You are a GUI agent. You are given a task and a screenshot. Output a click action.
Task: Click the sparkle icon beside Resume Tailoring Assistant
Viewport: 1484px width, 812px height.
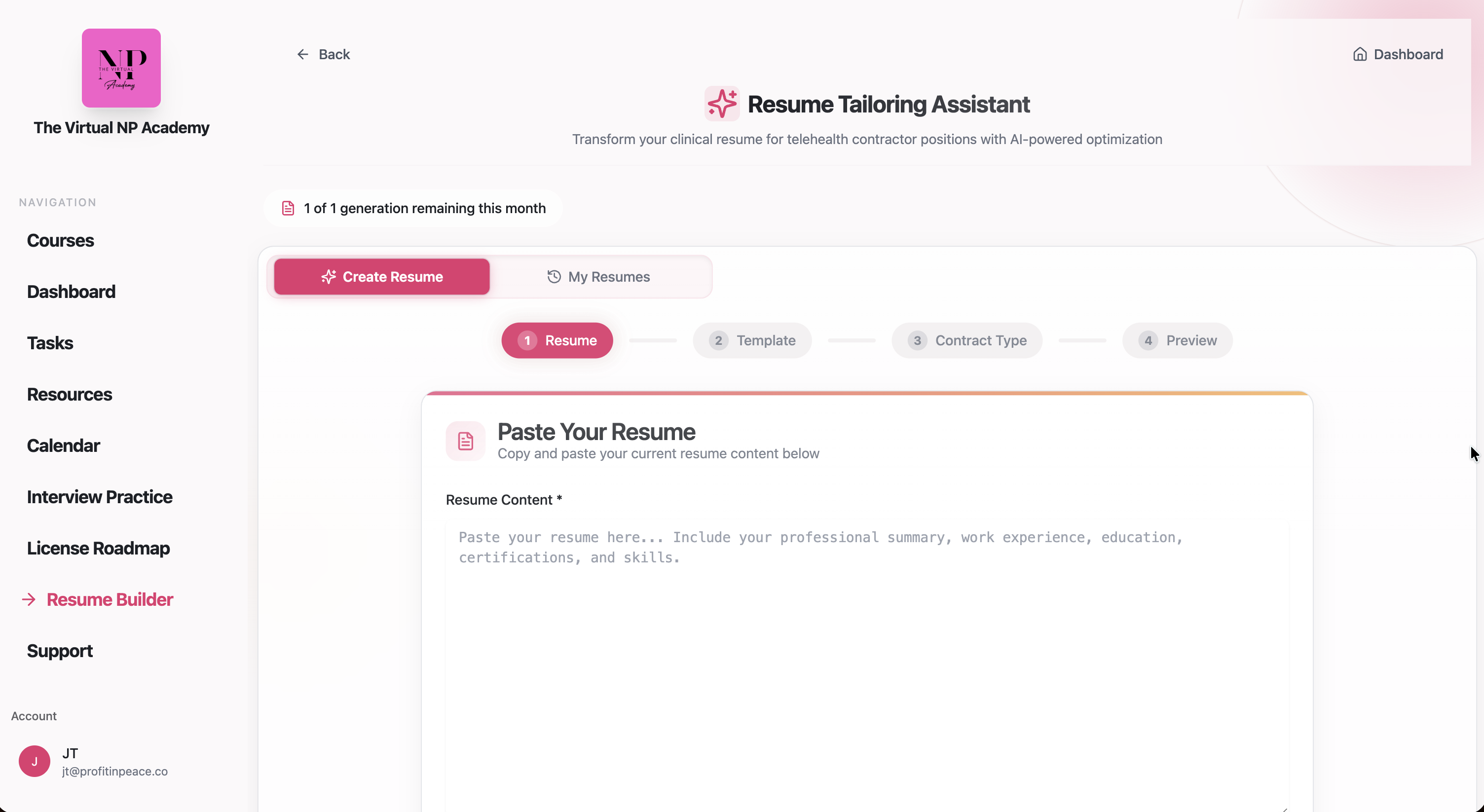722,104
